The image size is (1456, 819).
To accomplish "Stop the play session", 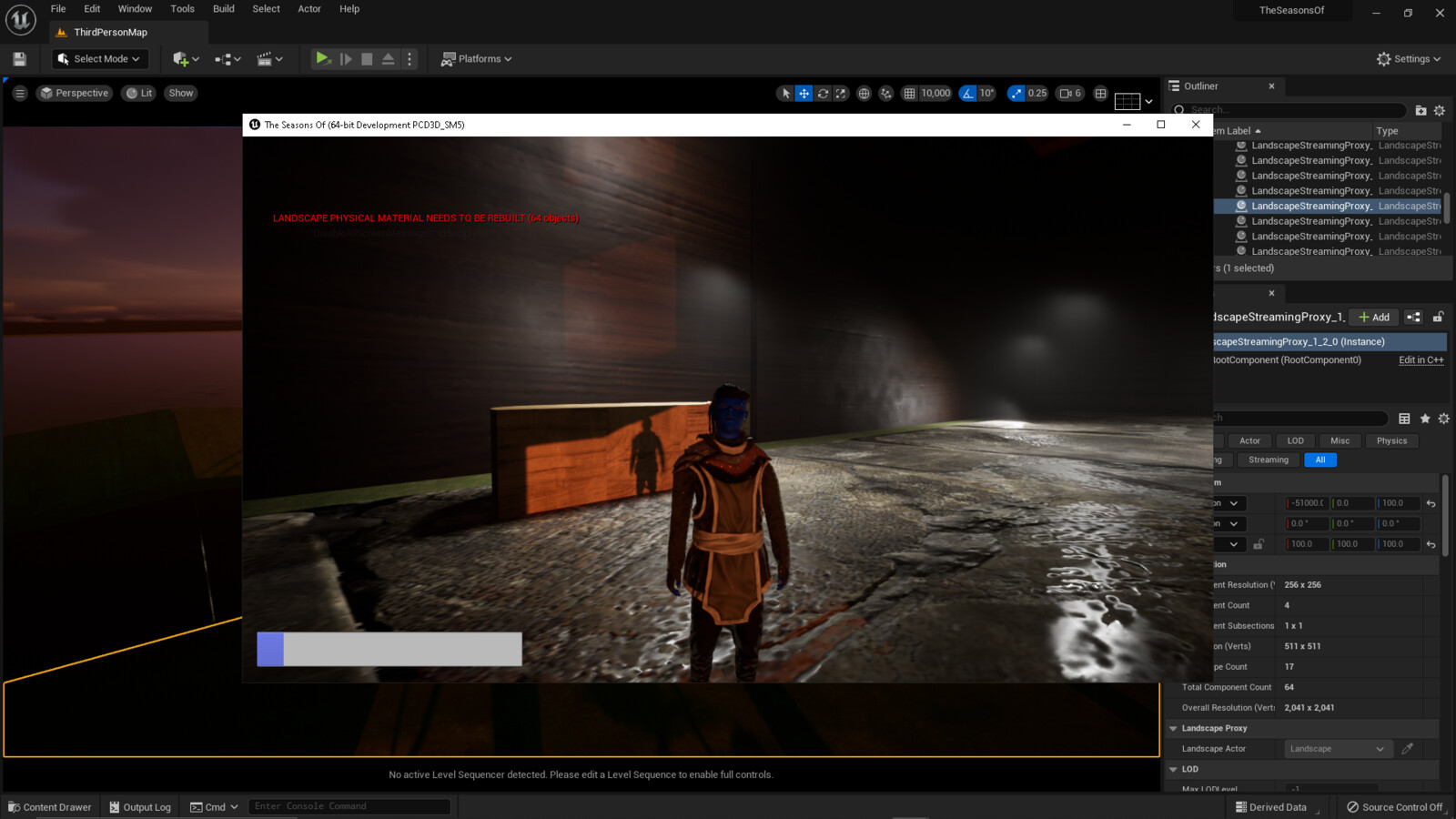I will pyautogui.click(x=367, y=59).
